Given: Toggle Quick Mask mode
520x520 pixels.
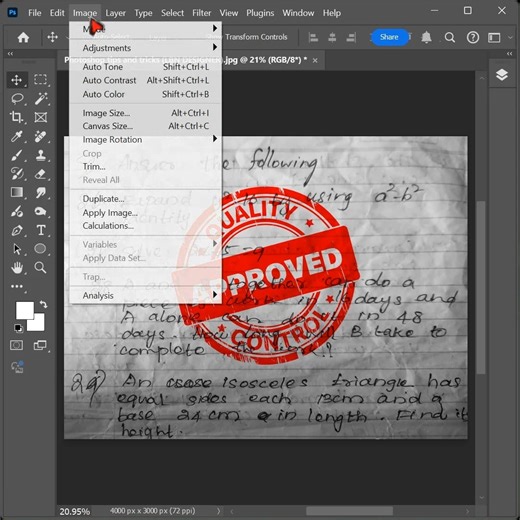Looking at the screenshot, I should 16,345.
